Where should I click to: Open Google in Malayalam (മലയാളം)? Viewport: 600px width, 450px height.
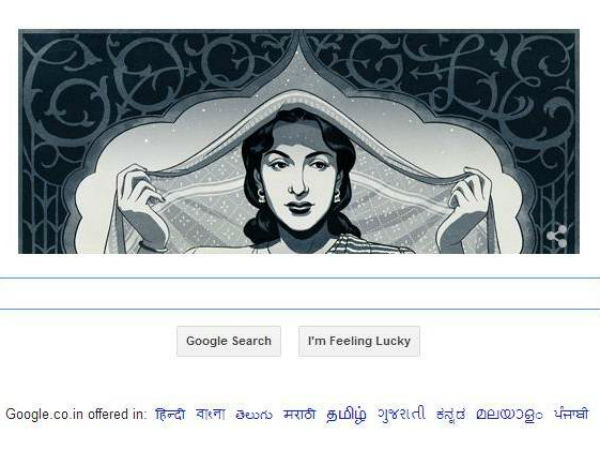pos(509,414)
